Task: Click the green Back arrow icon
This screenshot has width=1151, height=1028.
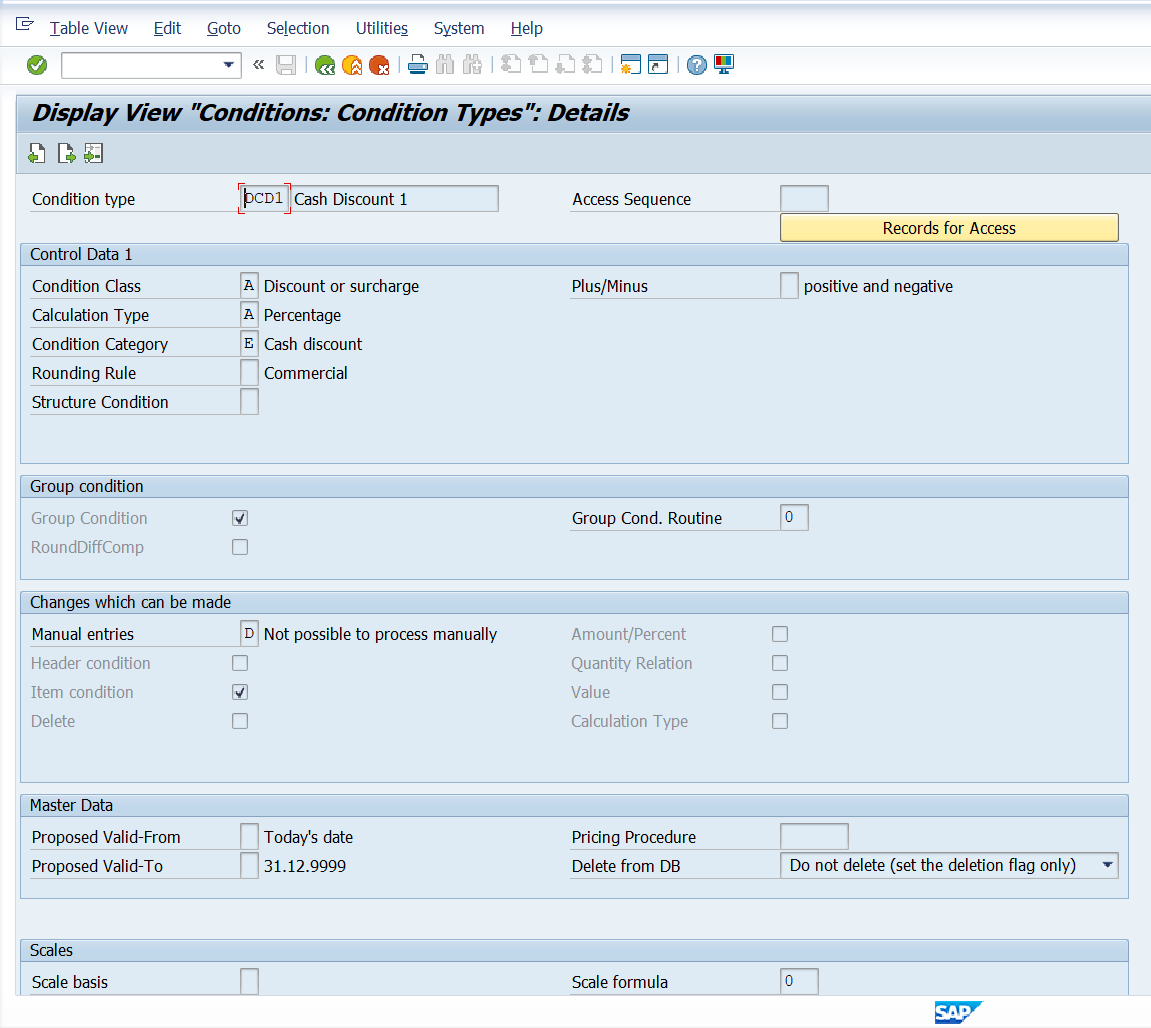Action: [325, 65]
